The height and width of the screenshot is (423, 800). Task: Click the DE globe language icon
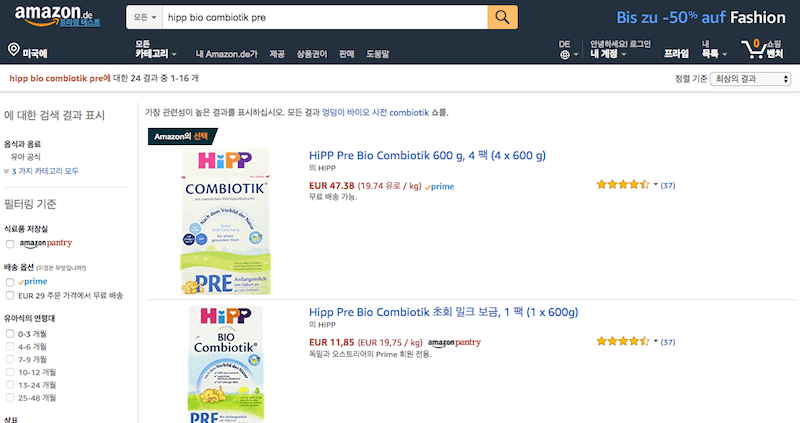[565, 55]
